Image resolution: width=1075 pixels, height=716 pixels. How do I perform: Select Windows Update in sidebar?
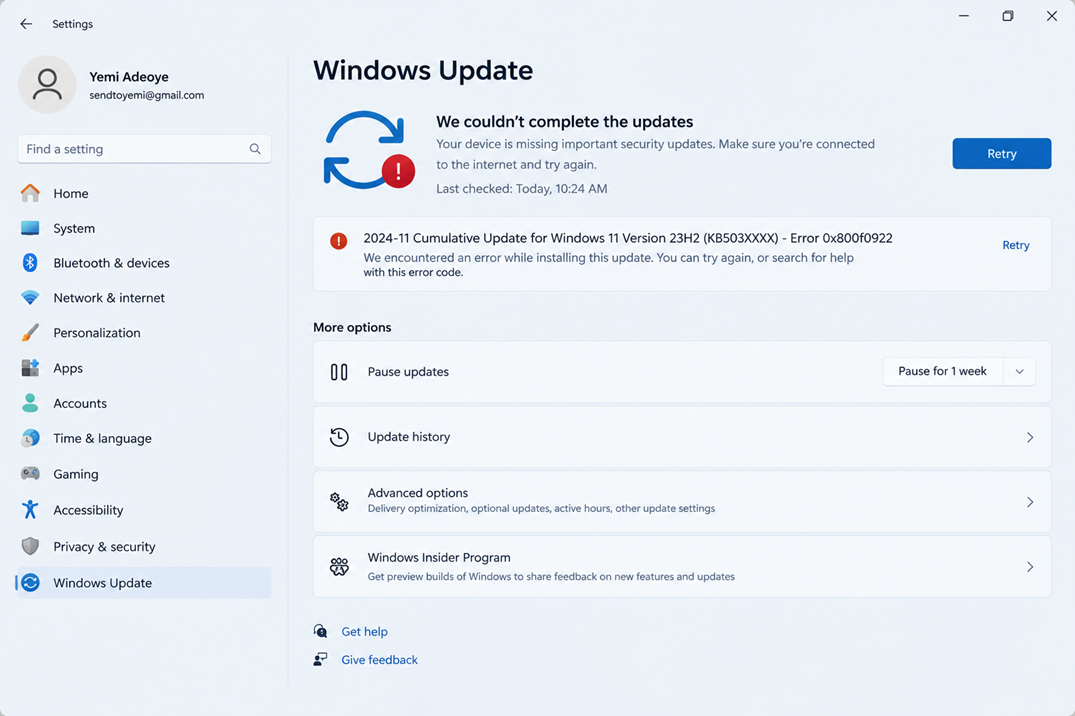click(144, 583)
